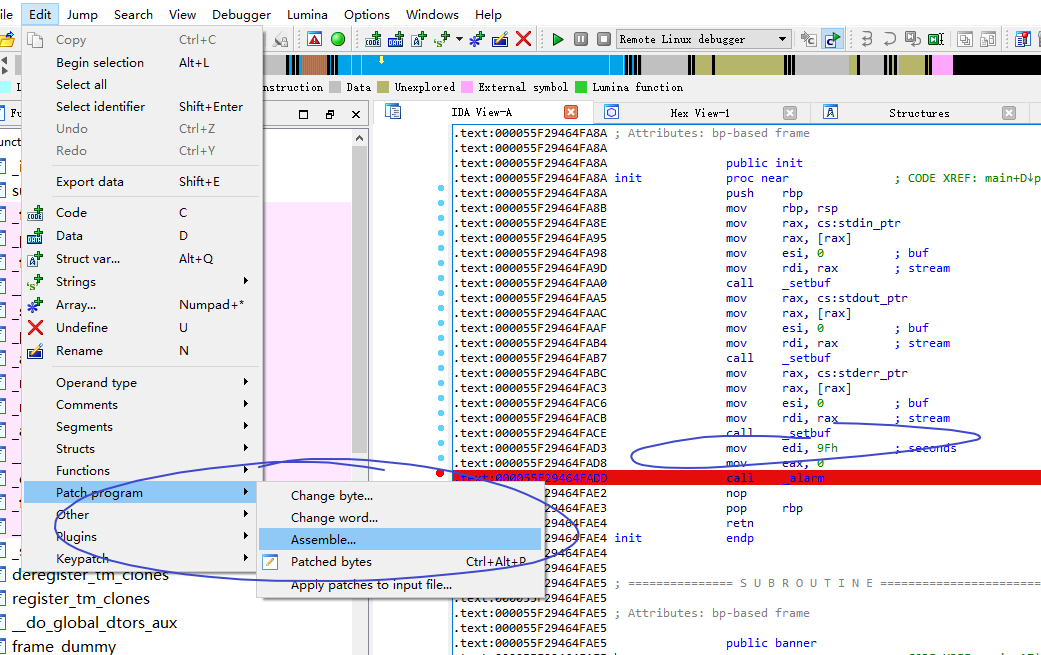Select Apply patches to input file...
Screen dimensions: 1041x655
tap(400, 585)
